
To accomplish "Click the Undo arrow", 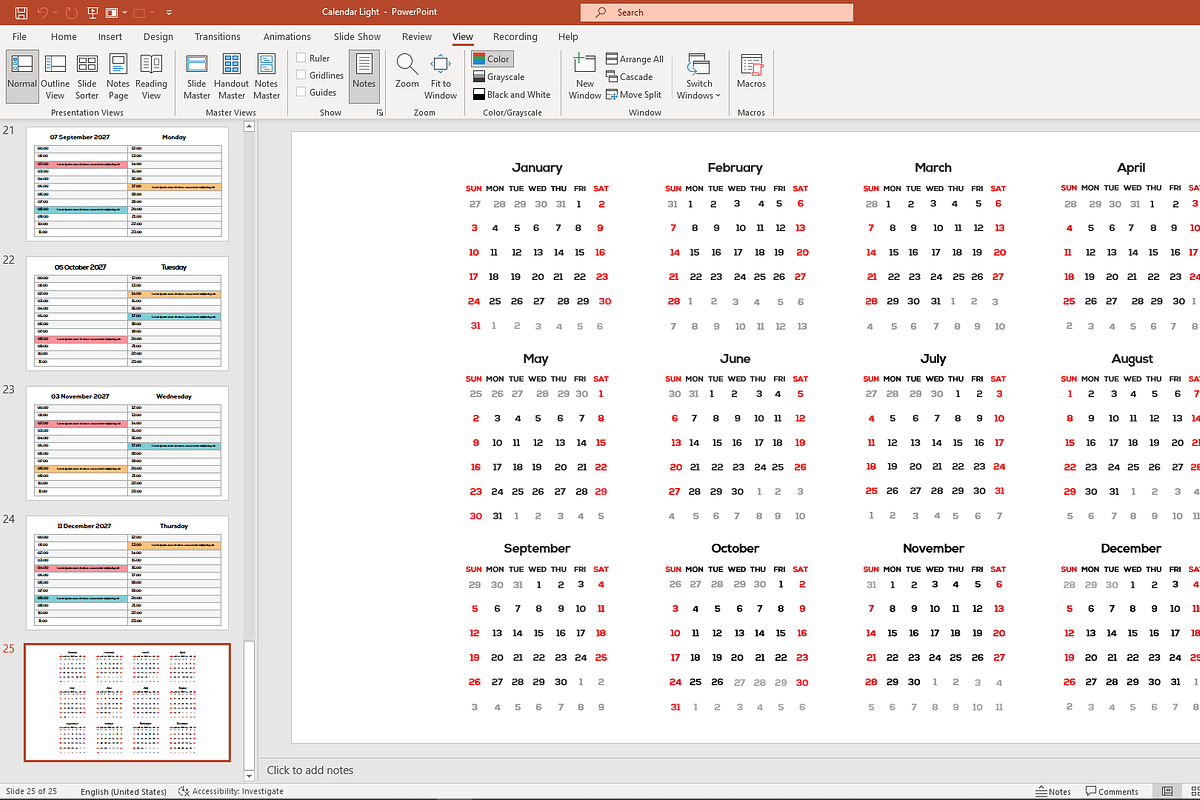I will coord(43,13).
